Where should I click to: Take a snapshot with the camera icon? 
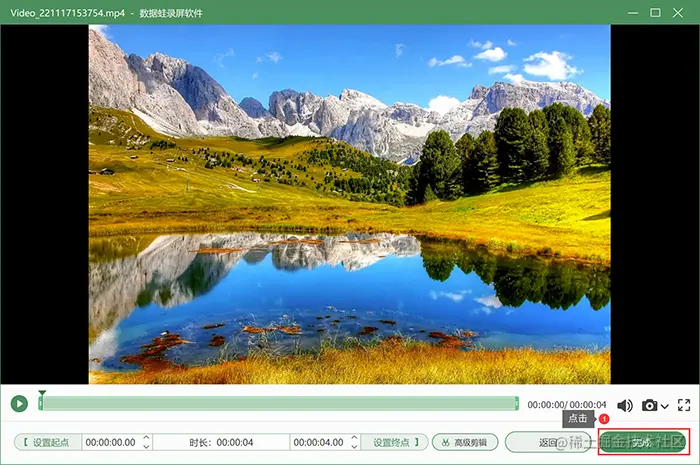[650, 405]
